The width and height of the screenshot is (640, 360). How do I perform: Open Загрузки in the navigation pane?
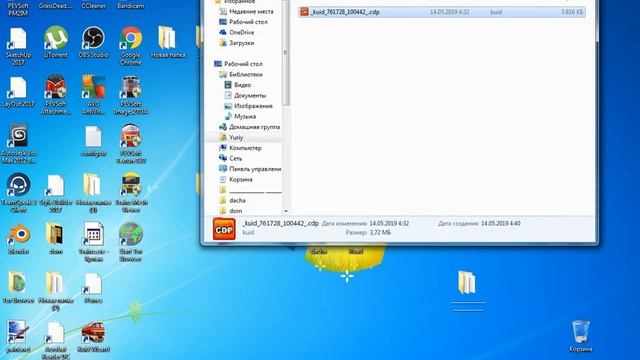[241, 43]
